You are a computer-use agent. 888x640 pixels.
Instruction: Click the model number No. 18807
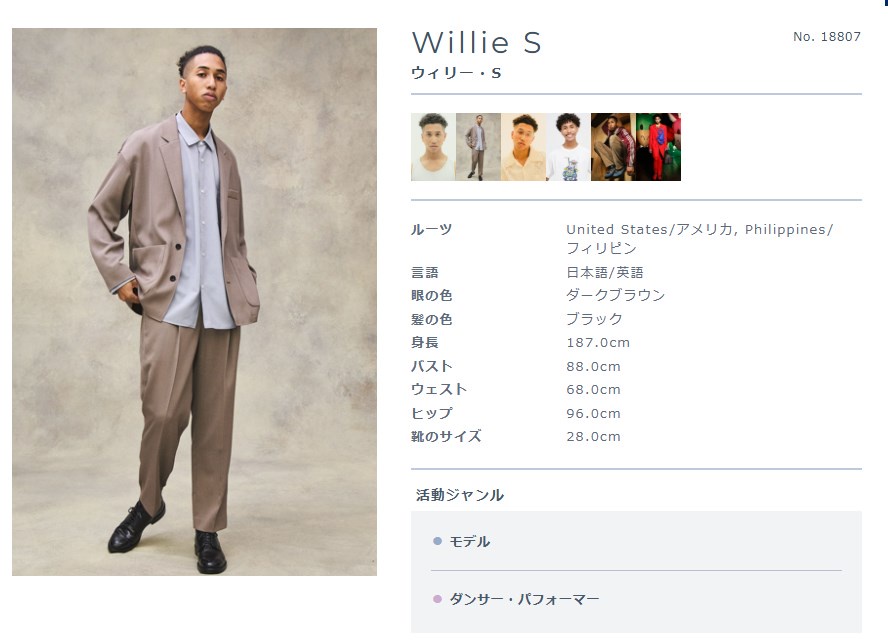pos(827,37)
